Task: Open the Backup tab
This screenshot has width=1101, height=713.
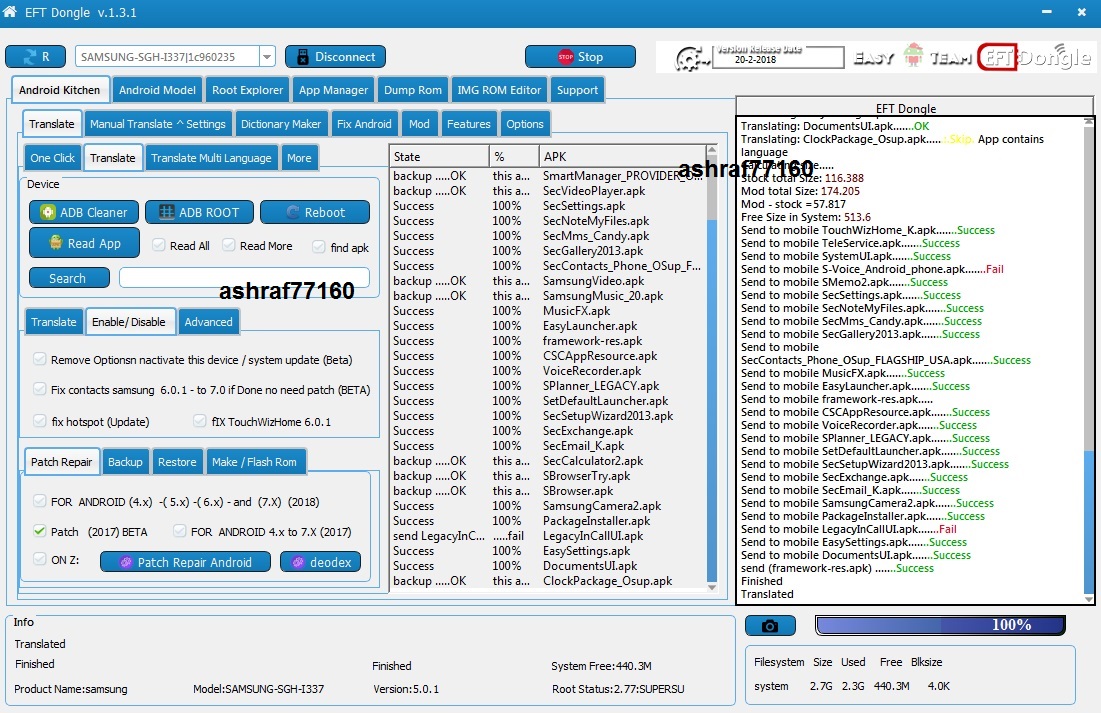Action: click(125, 462)
